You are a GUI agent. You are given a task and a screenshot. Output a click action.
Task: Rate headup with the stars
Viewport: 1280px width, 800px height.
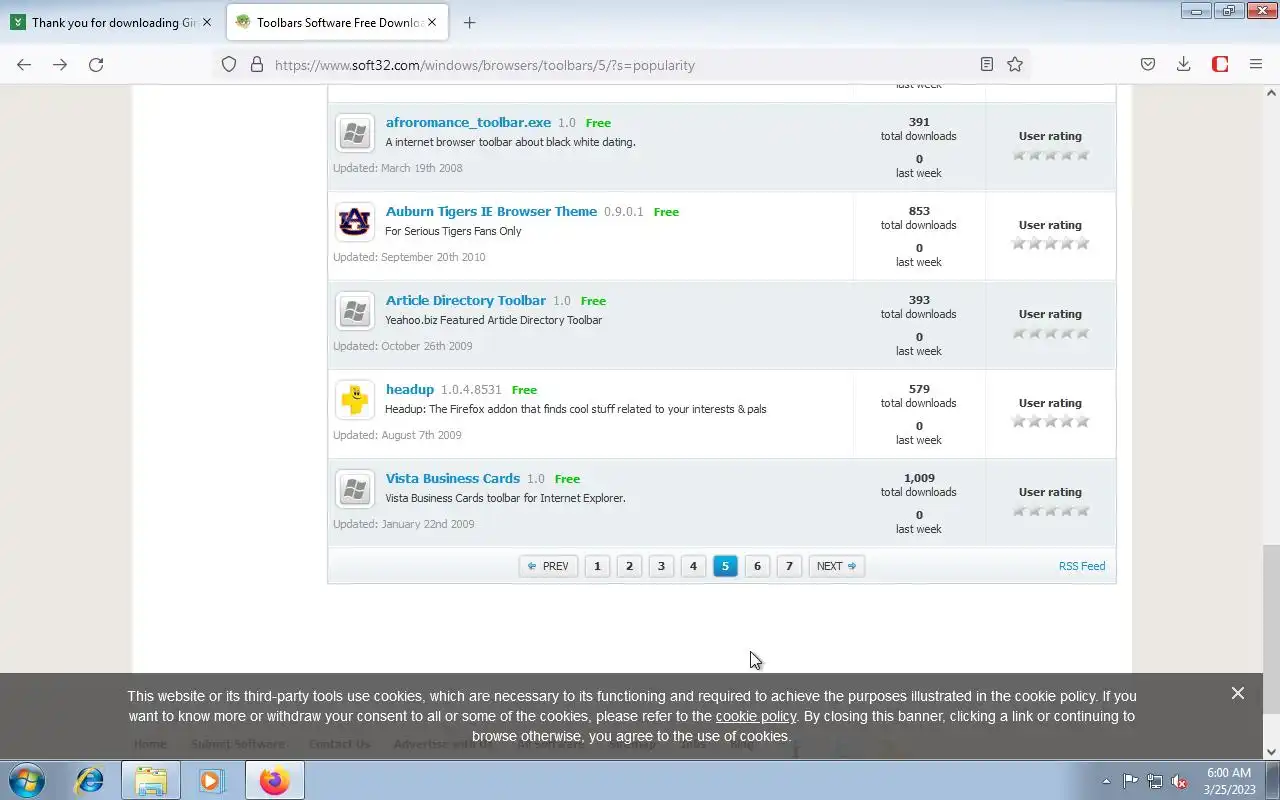coord(1050,422)
